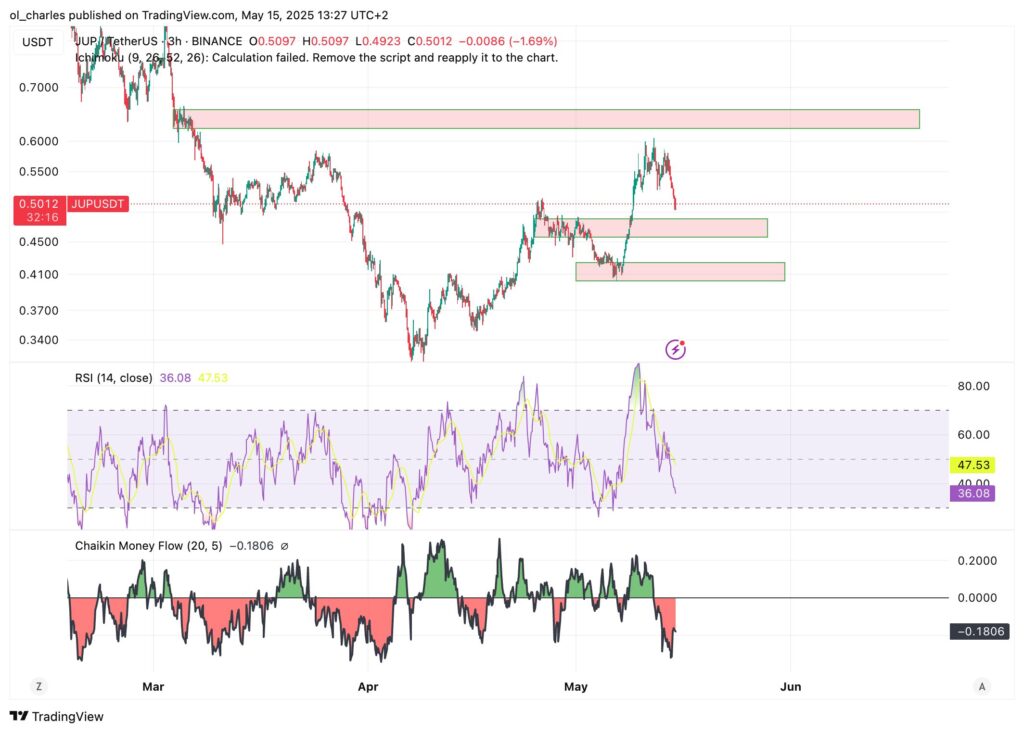Click the purple 36.08 RSI value tag

(971, 493)
